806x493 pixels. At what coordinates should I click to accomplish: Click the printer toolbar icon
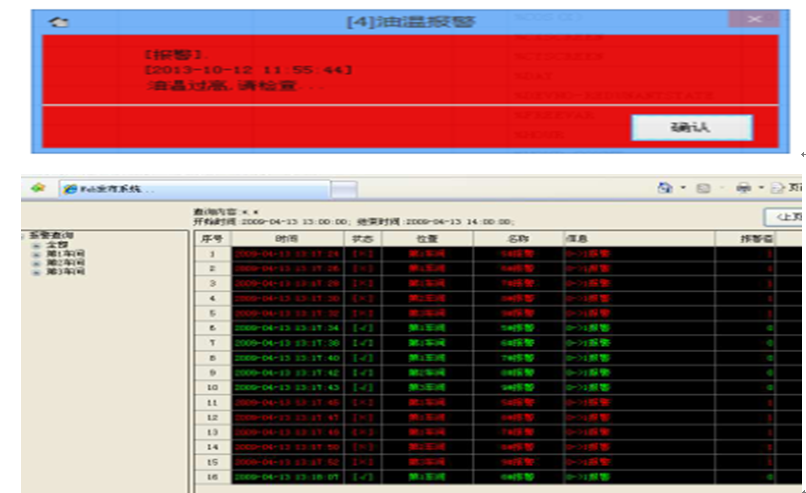pyautogui.click(x=744, y=187)
